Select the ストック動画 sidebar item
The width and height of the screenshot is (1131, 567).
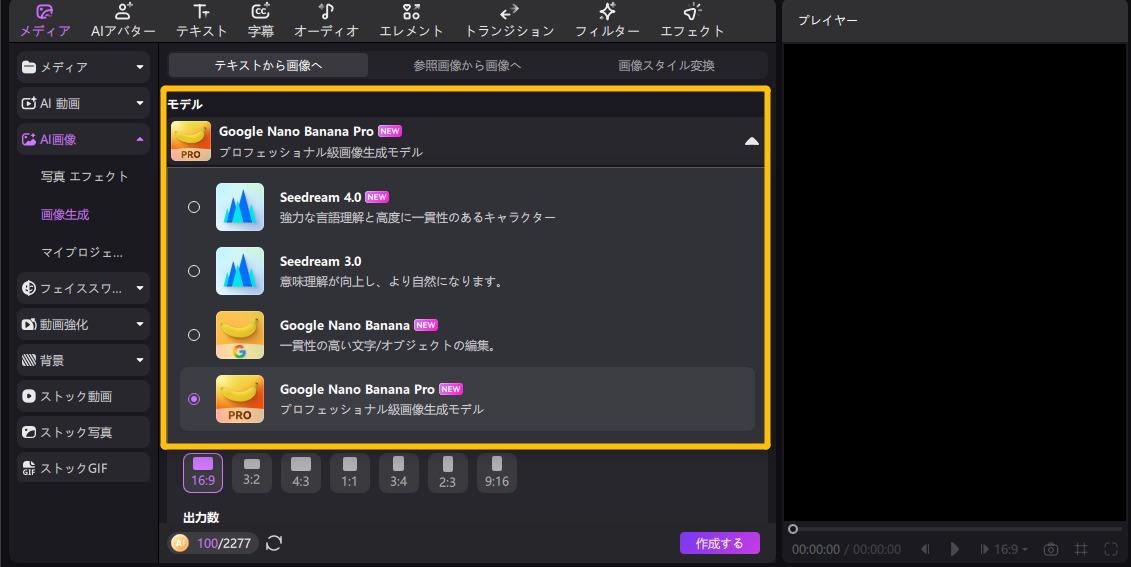(x=84, y=396)
